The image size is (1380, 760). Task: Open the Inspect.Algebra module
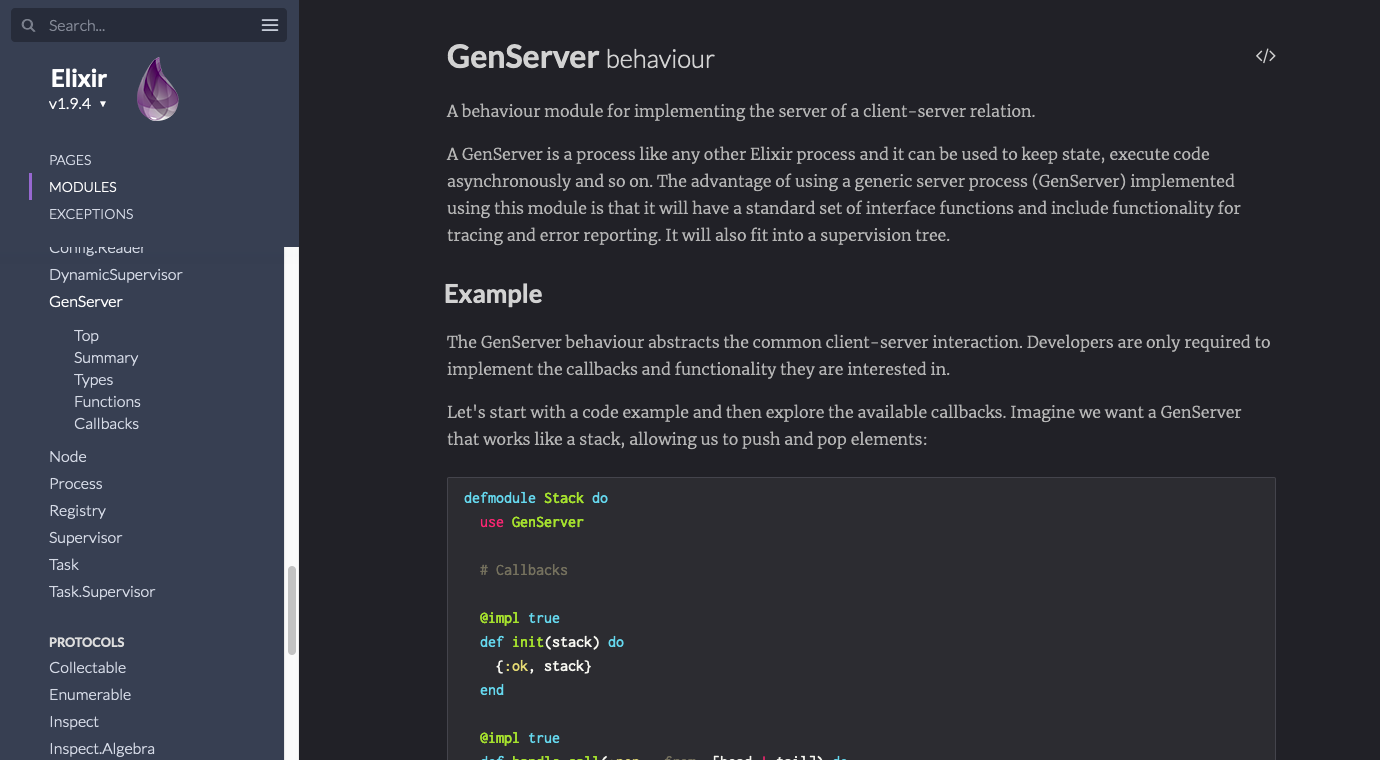point(102,748)
